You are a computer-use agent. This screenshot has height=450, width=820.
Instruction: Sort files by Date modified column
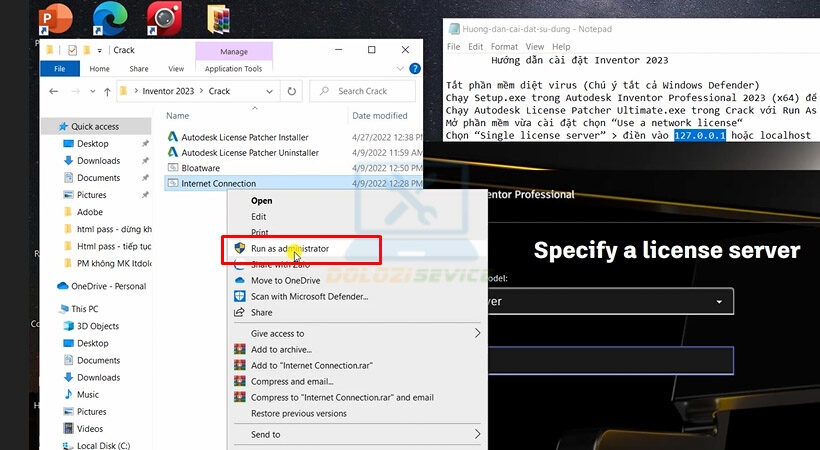pos(380,116)
